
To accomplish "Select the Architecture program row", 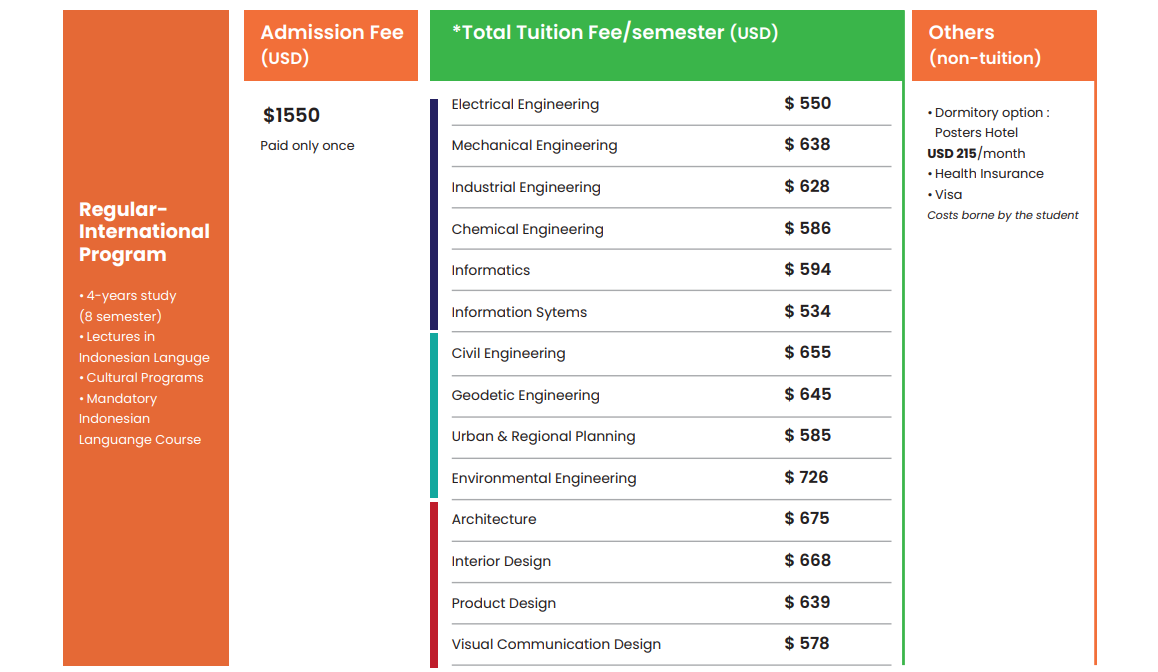I will [671, 519].
